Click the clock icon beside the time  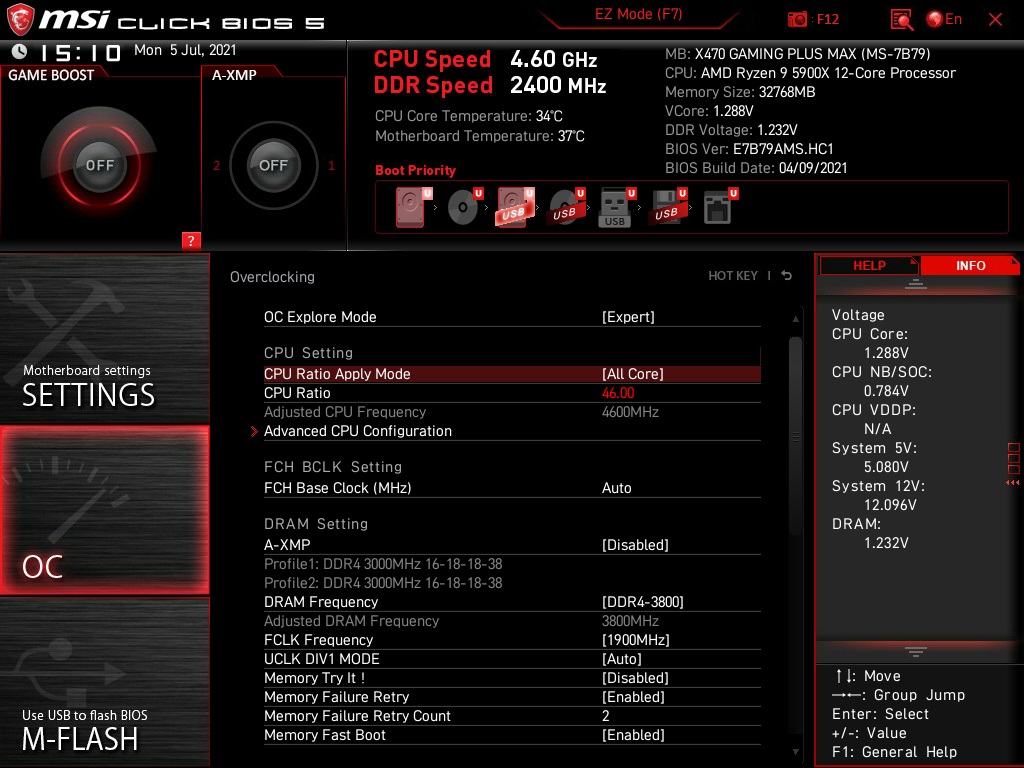(20, 51)
